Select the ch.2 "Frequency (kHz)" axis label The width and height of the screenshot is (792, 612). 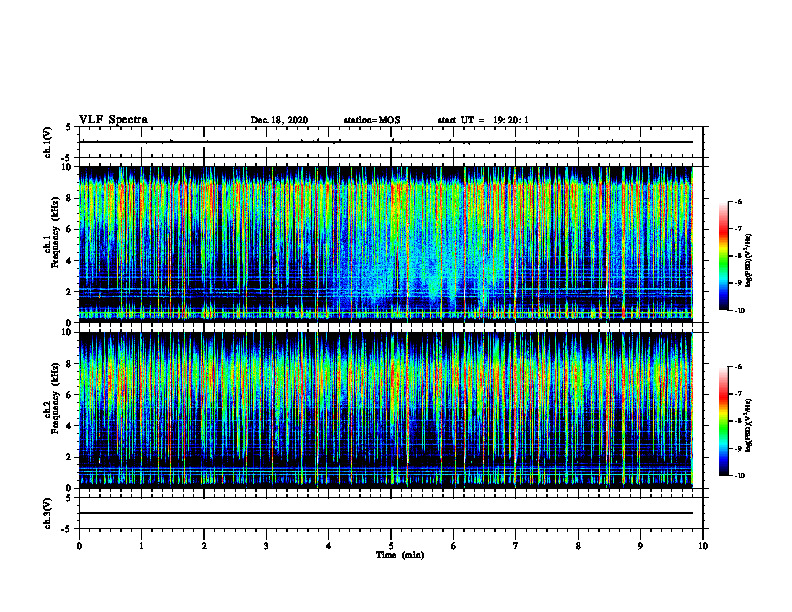[x=56, y=398]
